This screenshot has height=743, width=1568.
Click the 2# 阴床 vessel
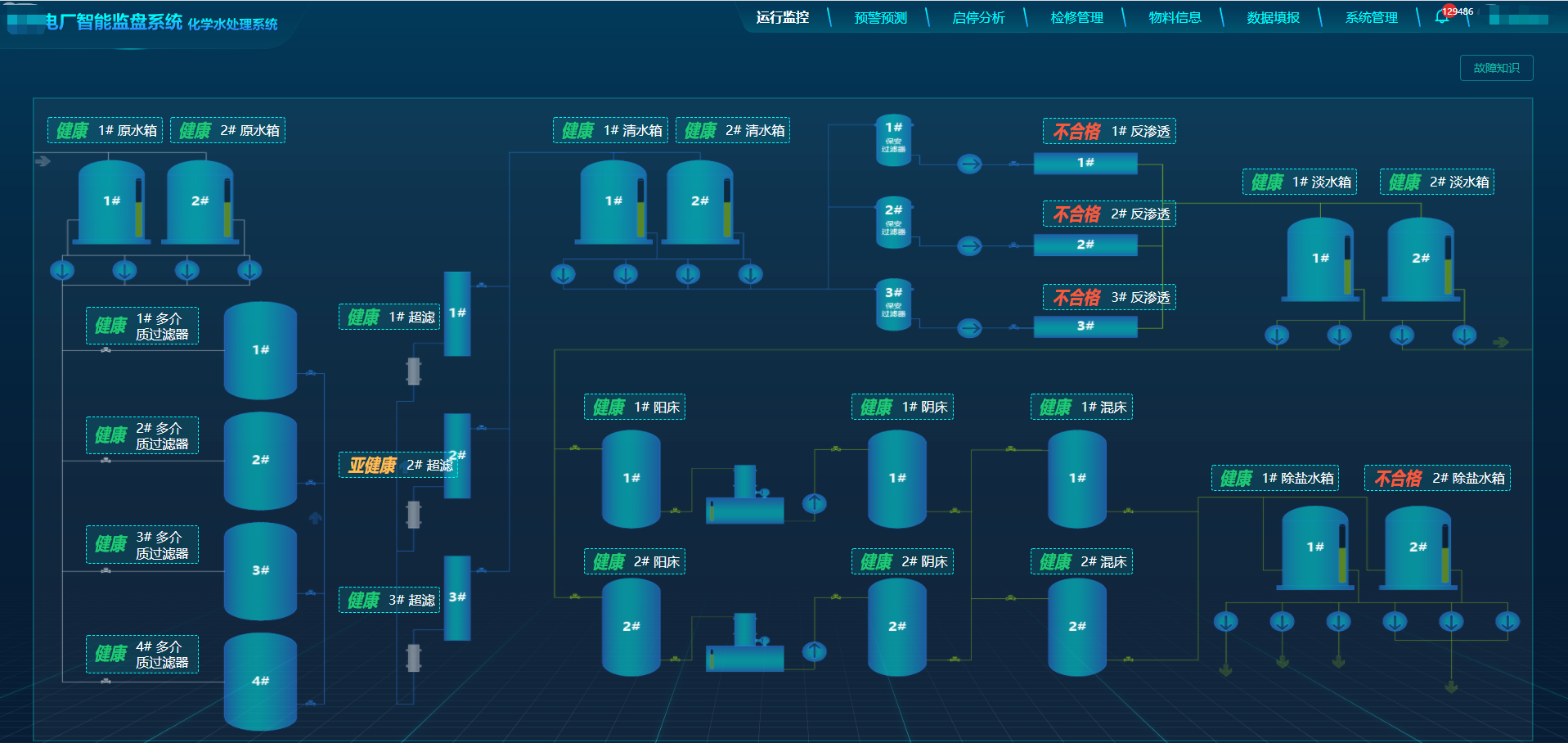pos(897,627)
